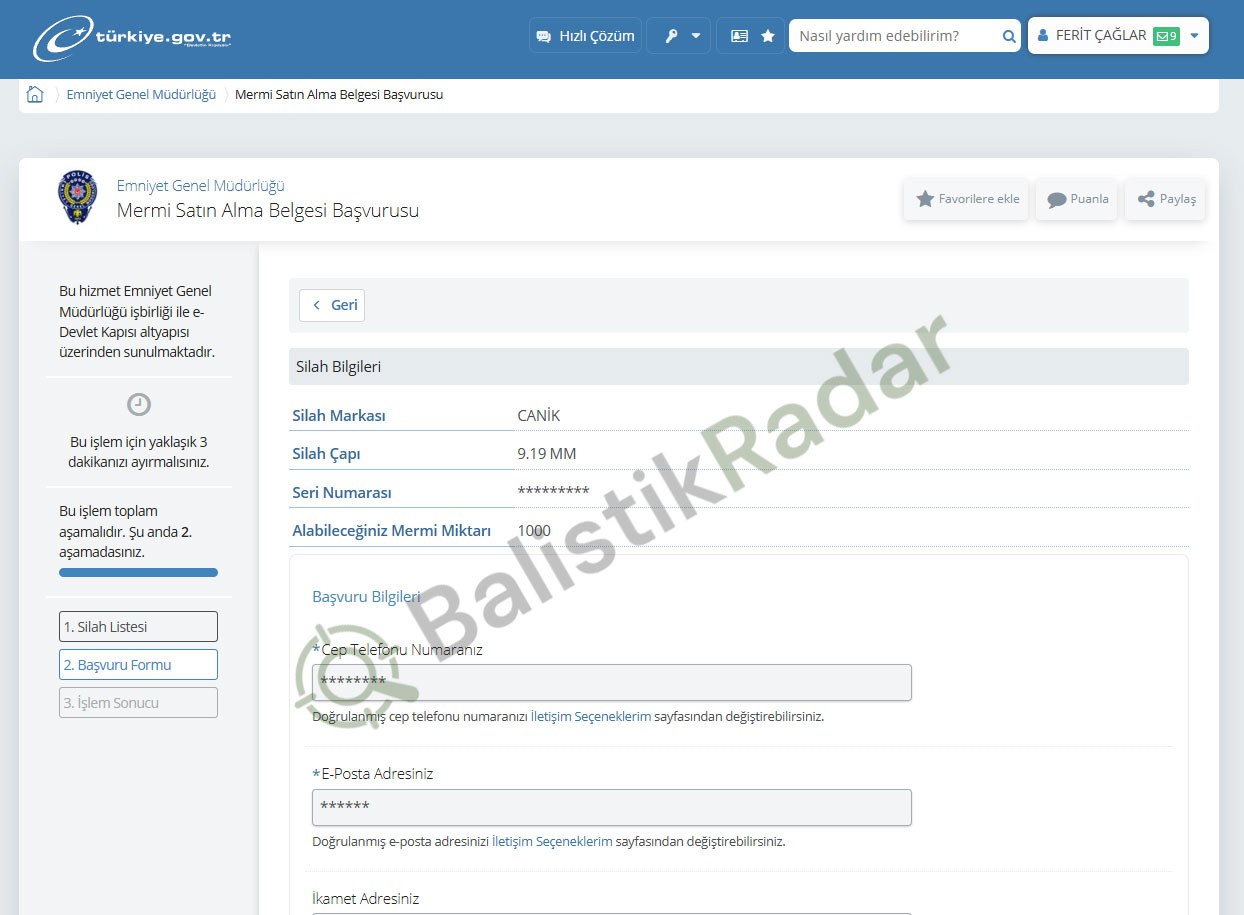Click the 1000 bullet amount value
The height and width of the screenshot is (915, 1244).
(534, 531)
